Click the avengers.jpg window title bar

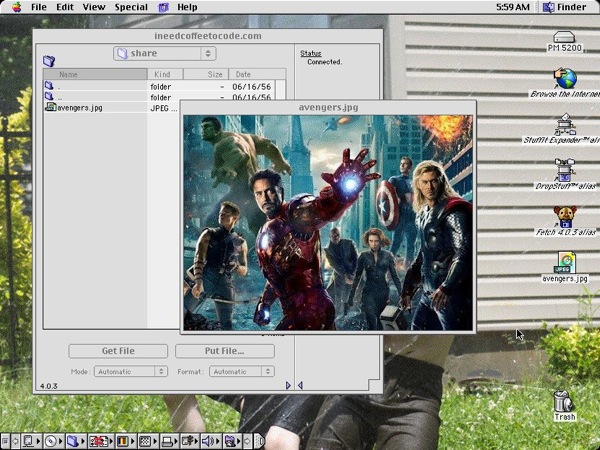click(x=328, y=108)
